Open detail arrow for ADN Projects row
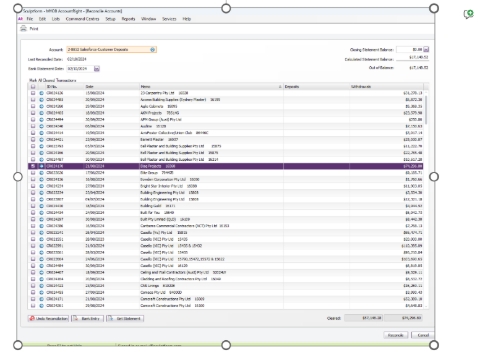 (x=41, y=113)
